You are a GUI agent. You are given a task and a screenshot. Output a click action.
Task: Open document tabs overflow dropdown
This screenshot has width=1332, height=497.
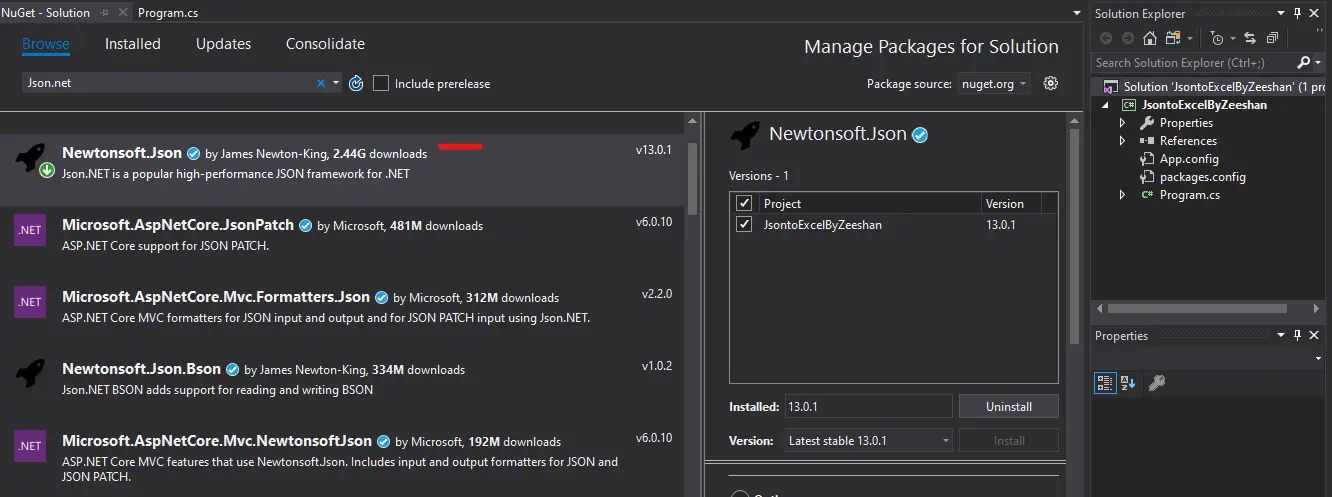pyautogui.click(x=1076, y=13)
